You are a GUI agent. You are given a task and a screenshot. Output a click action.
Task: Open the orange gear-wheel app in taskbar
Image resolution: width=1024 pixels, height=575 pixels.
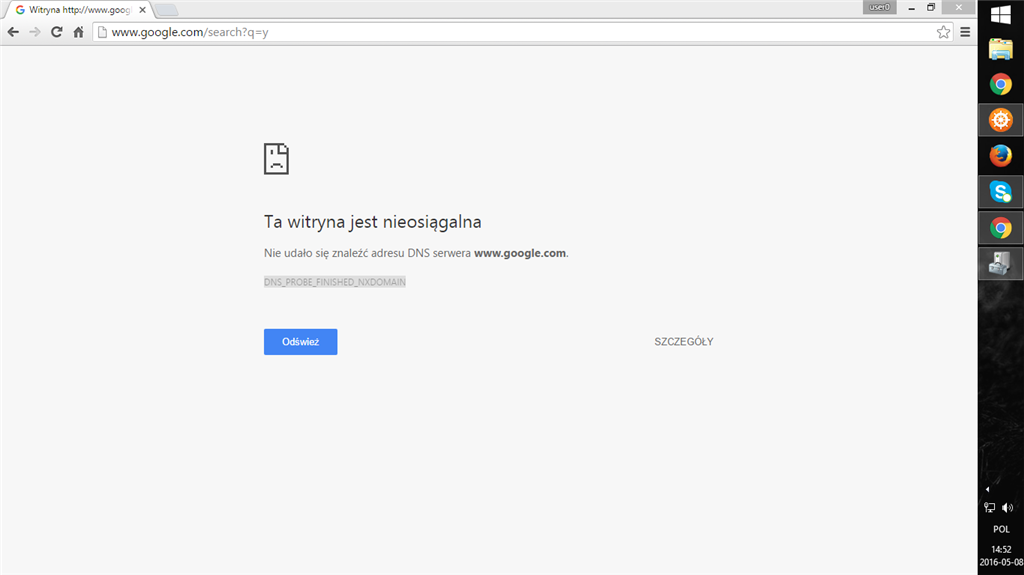pyautogui.click(x=1000, y=120)
